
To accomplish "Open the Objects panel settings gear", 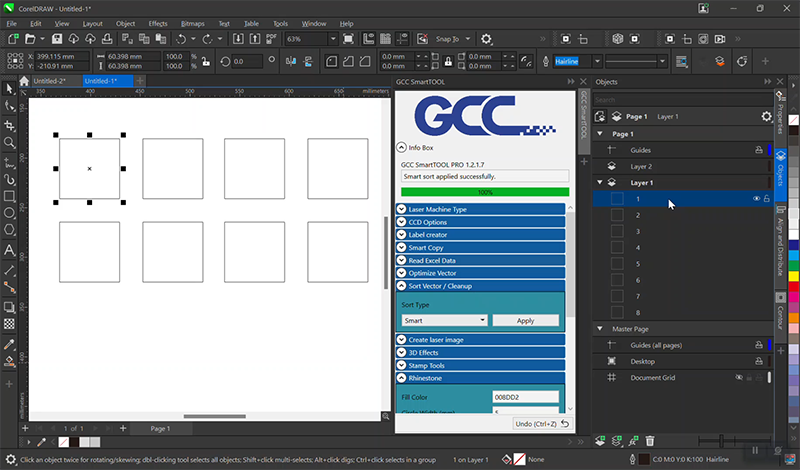I will pos(766,116).
